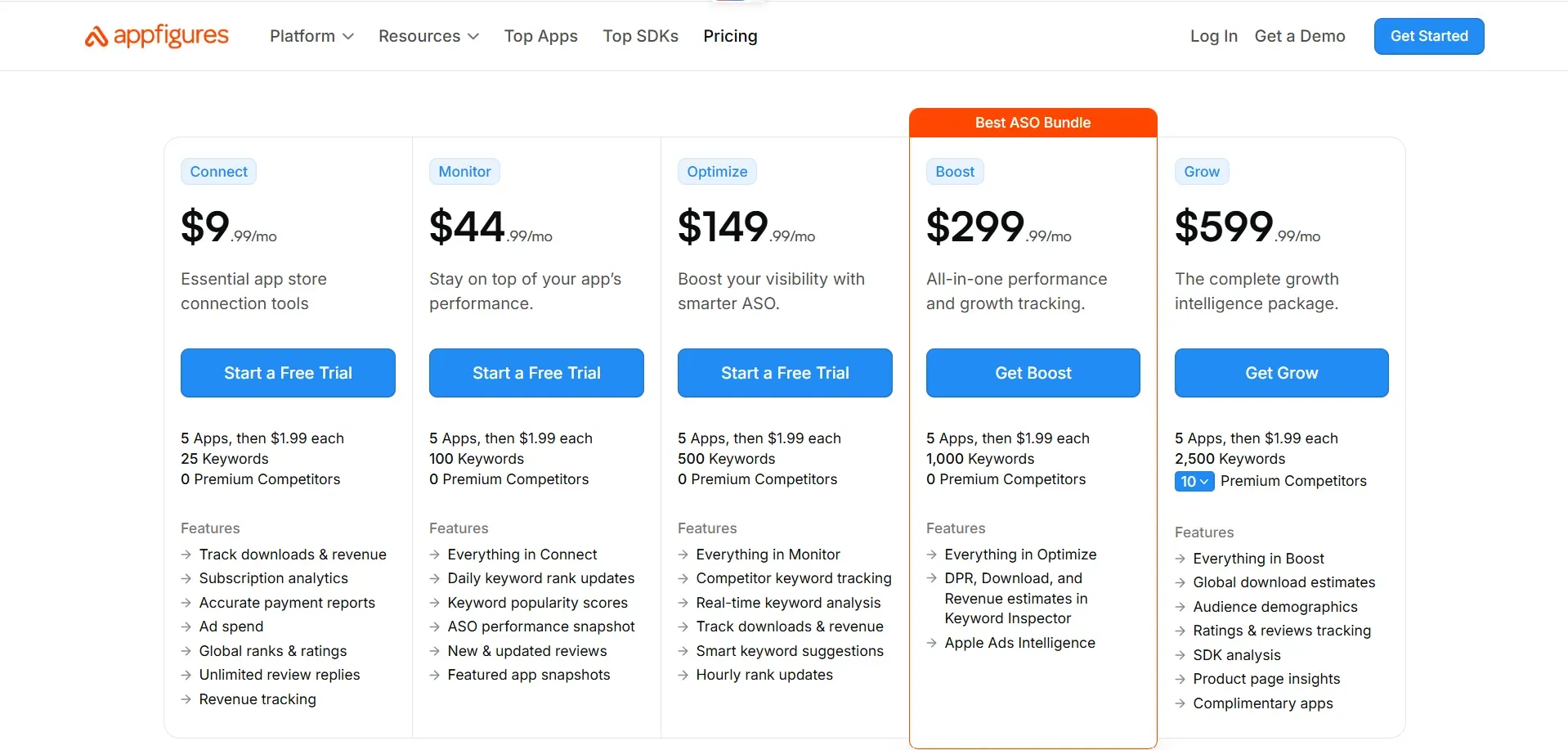Click the Get a Demo link
The image size is (1568, 750).
tap(1300, 36)
